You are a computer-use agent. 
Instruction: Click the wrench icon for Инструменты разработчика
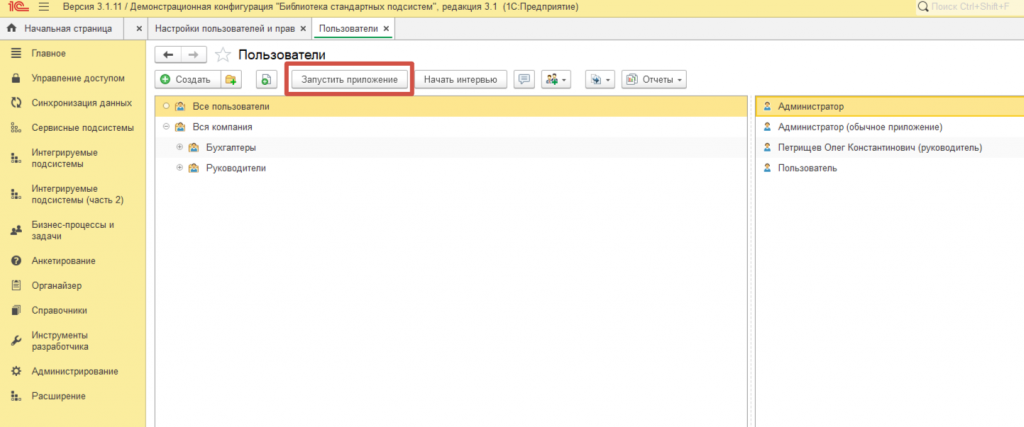click(17, 341)
